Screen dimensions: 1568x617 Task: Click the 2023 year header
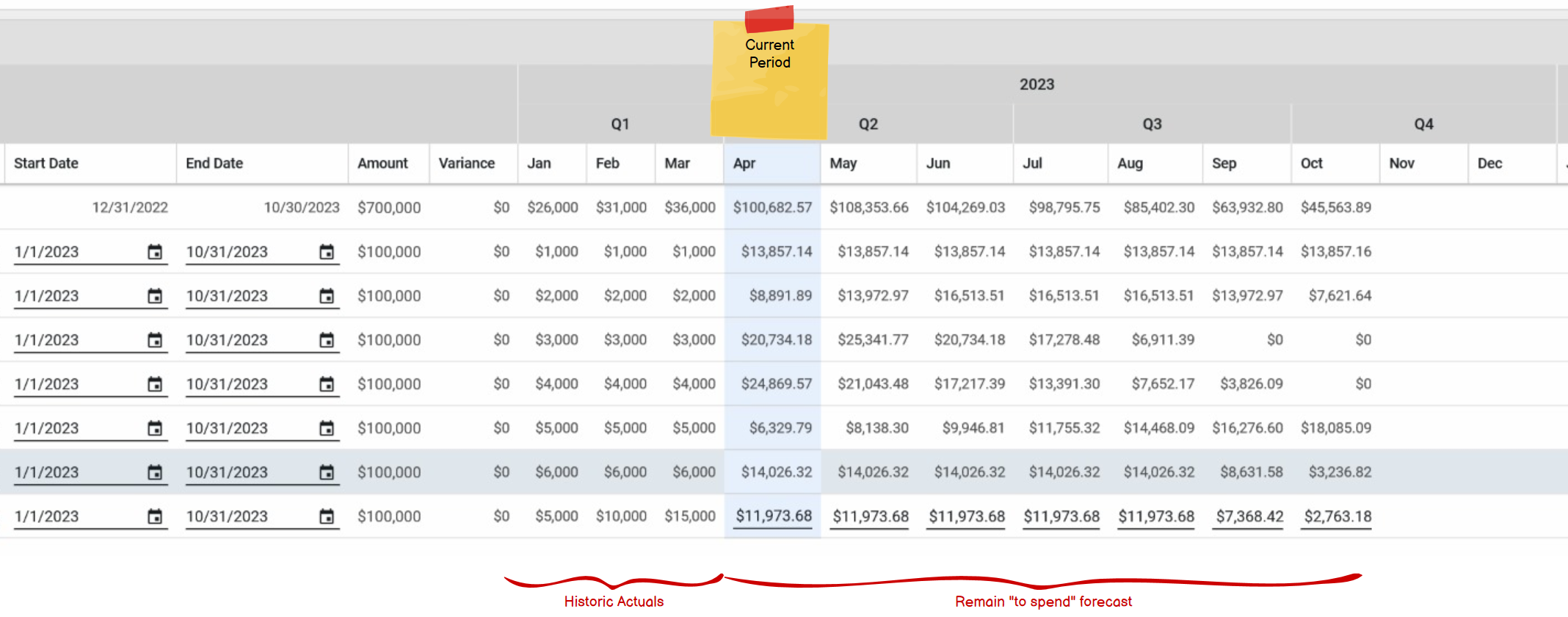(x=1037, y=84)
